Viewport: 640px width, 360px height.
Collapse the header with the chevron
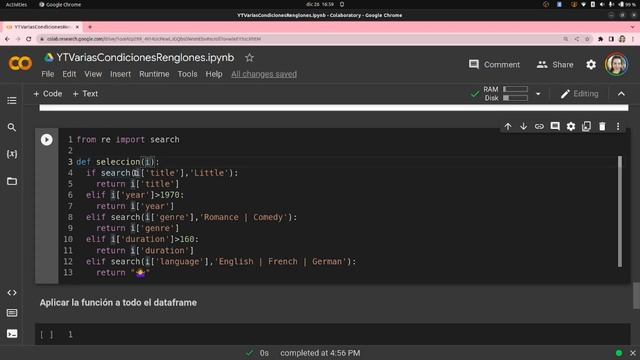[x=621, y=93]
